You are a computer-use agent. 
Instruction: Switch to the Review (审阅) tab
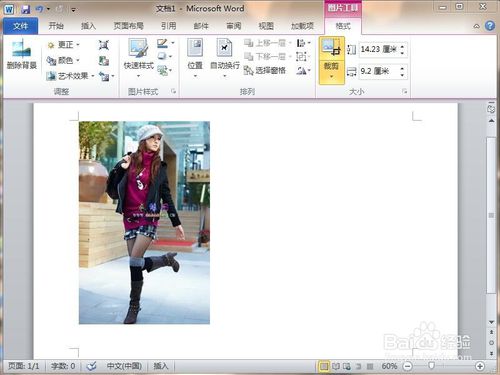(x=234, y=26)
